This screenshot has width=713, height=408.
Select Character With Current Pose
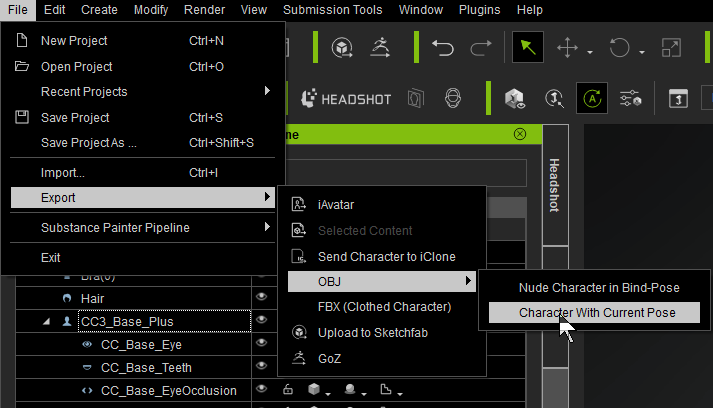[594, 312]
